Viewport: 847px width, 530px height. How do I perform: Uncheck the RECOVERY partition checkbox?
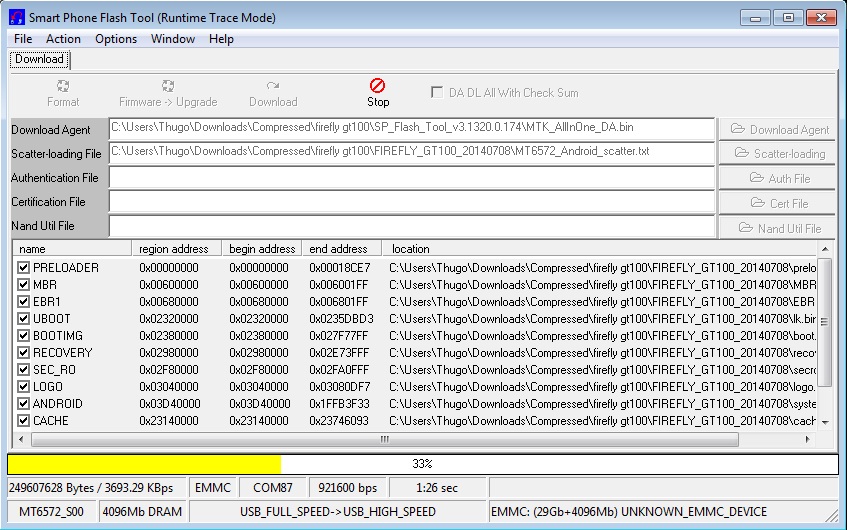(23, 353)
